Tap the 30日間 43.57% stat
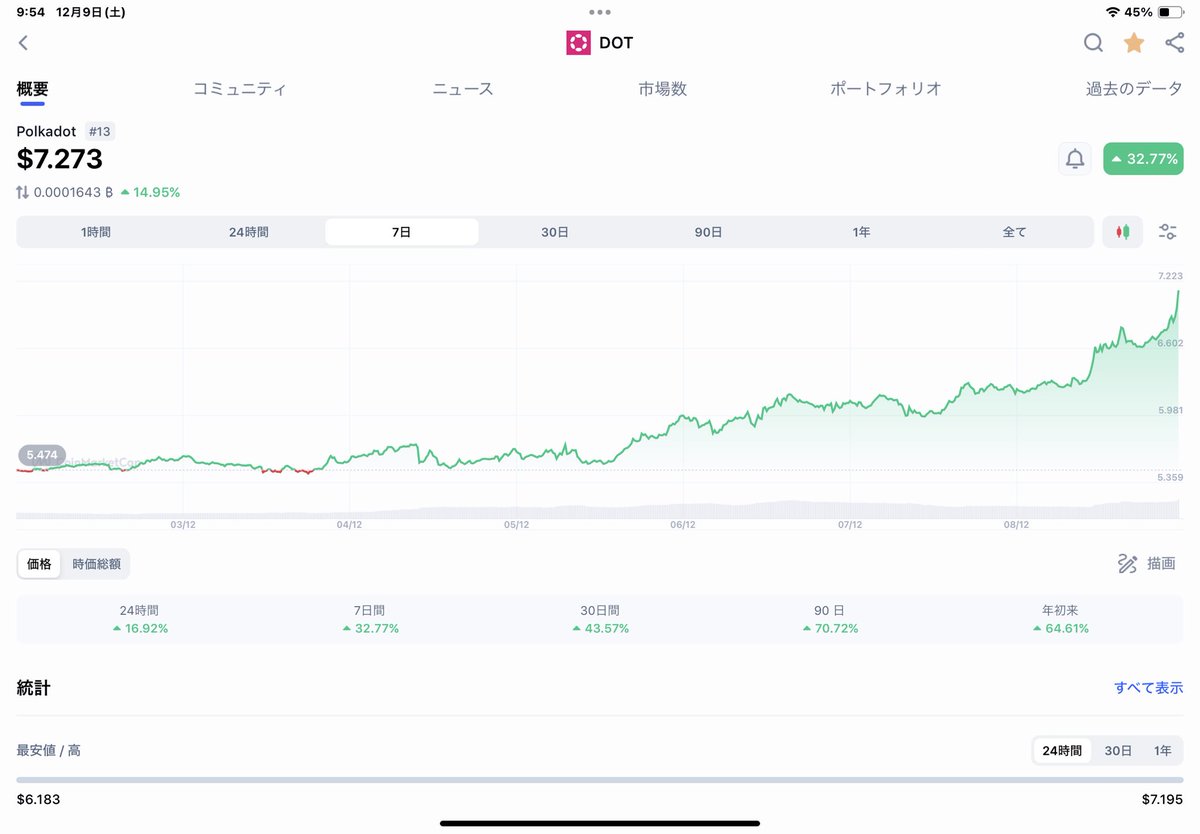The width and height of the screenshot is (1200, 834). [600, 619]
